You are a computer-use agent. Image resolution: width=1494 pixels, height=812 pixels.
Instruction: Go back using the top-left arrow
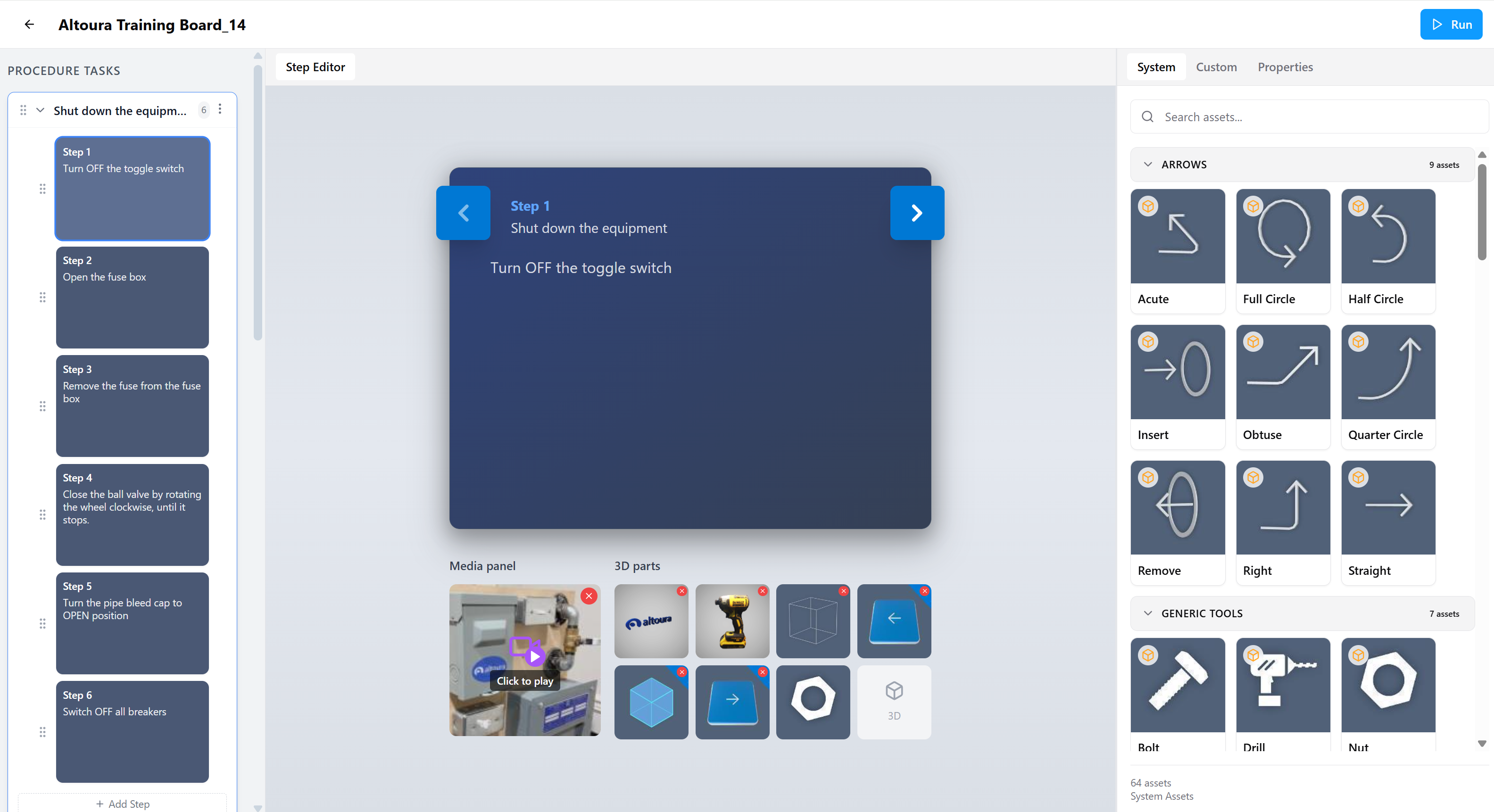[29, 25]
